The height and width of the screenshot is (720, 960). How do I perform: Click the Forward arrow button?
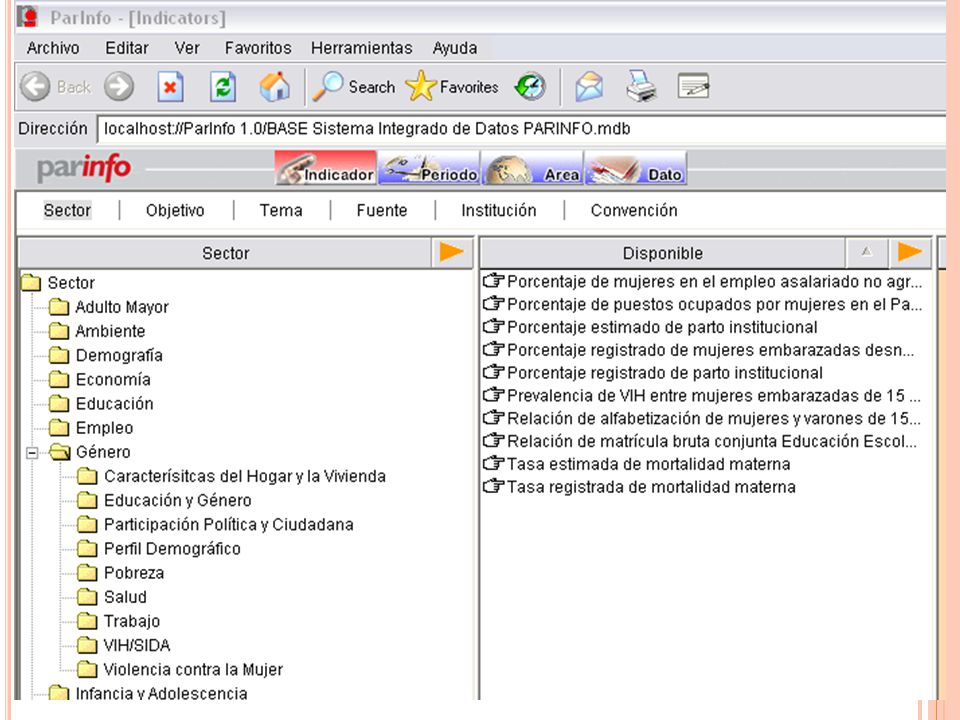[119, 86]
